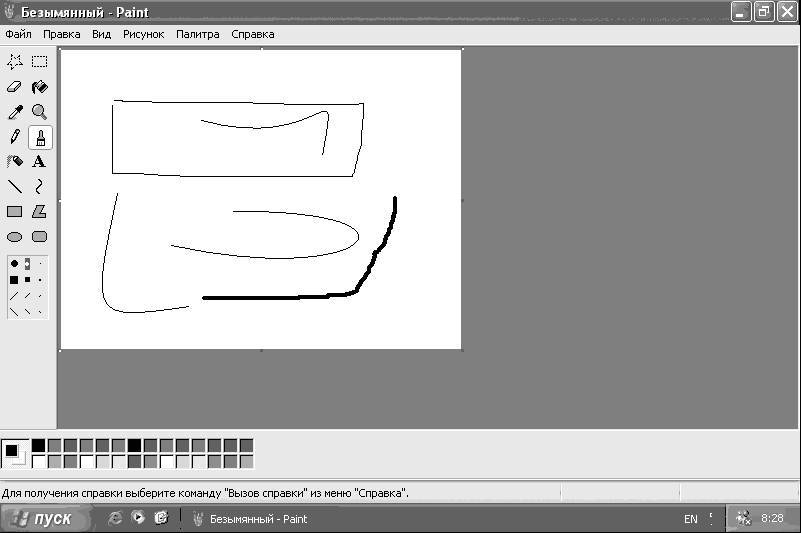Select the color picker eyedropper tool

(x=15, y=112)
